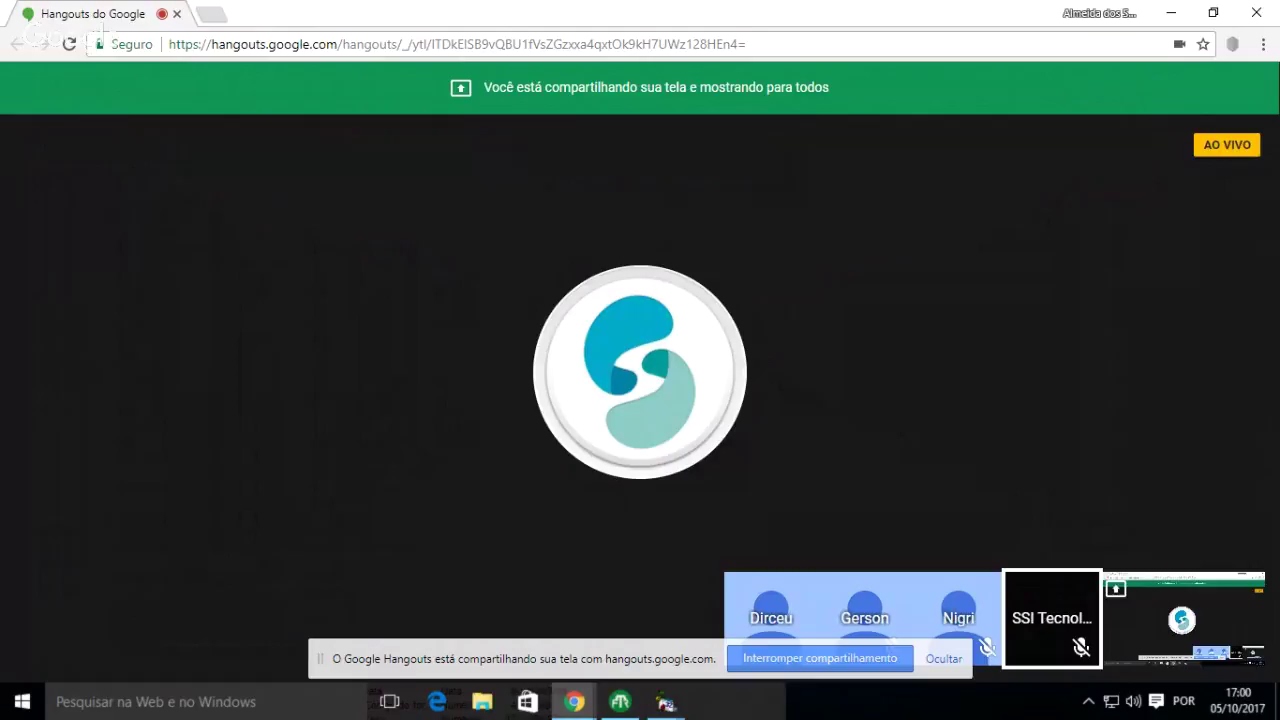Click the 'AO VIVO' live badge
This screenshot has height=720, width=1280.
click(x=1227, y=145)
